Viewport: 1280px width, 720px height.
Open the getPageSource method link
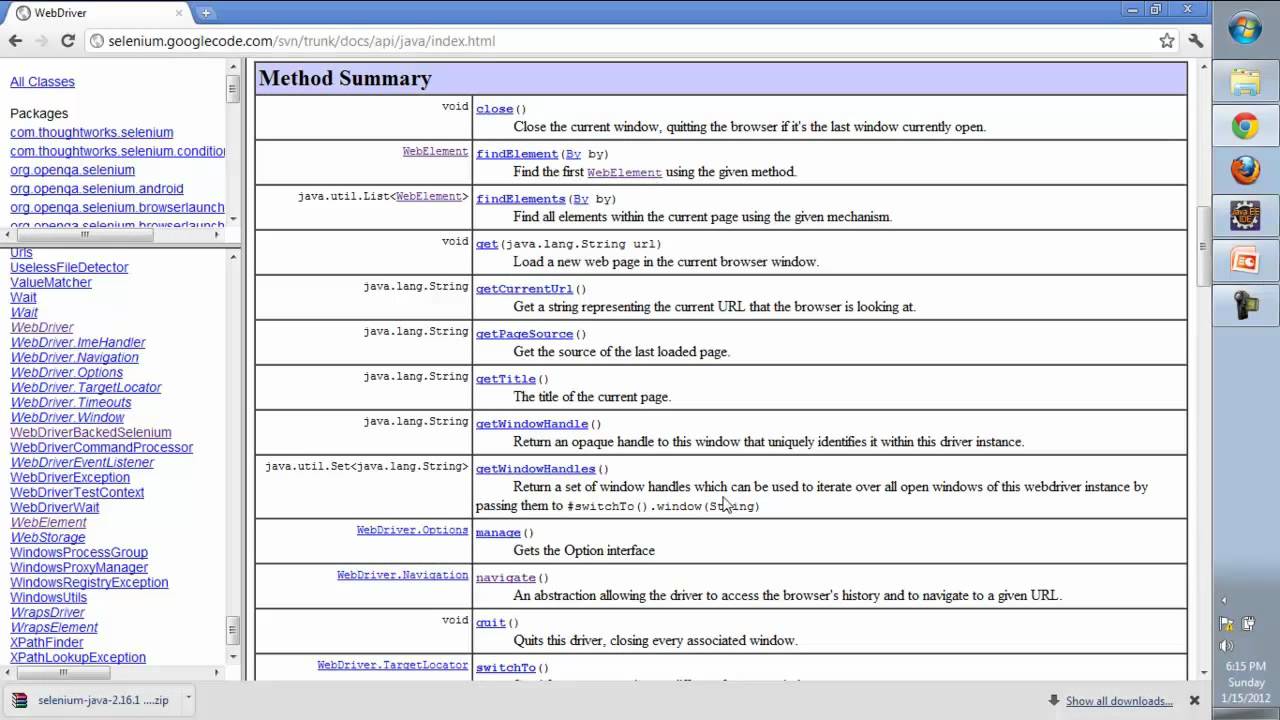point(524,334)
